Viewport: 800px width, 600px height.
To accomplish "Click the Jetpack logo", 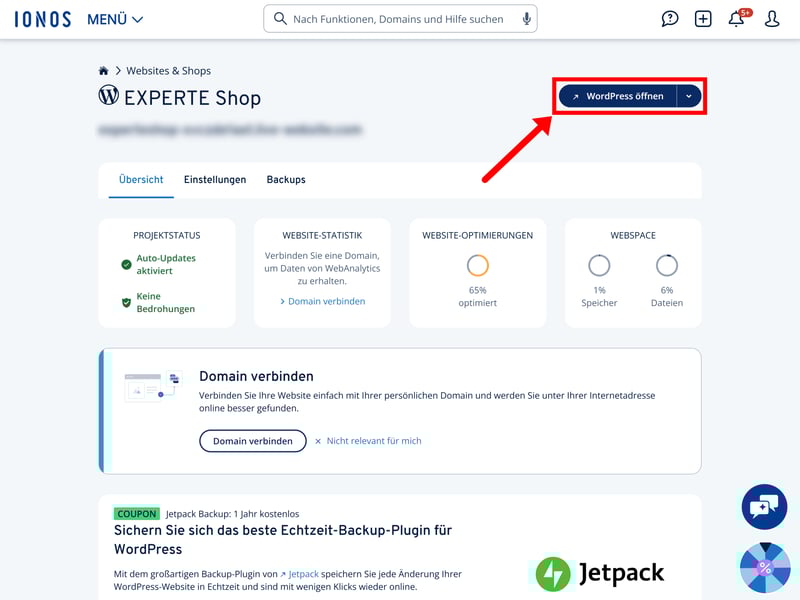I will 599,573.
